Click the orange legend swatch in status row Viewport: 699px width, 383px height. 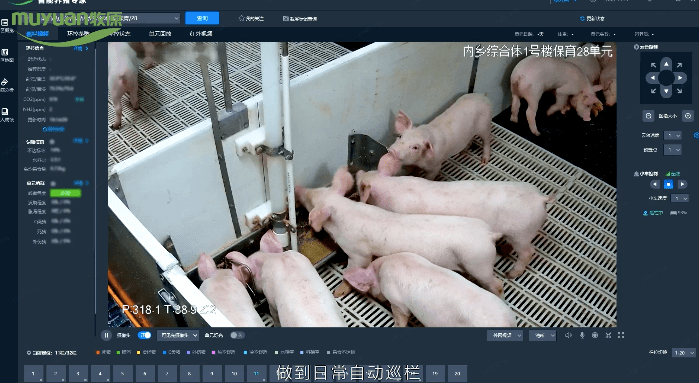(x=98, y=352)
